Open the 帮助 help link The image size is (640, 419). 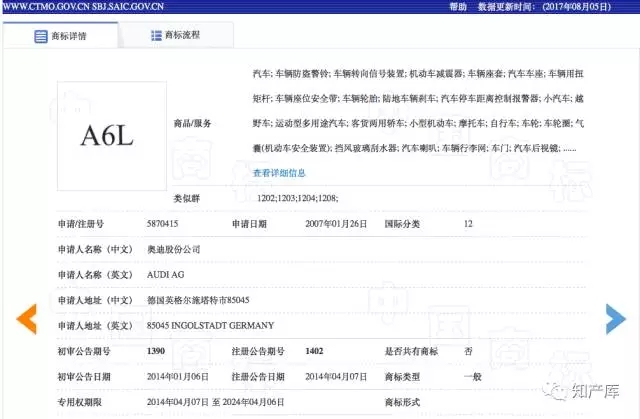[x=458, y=6]
